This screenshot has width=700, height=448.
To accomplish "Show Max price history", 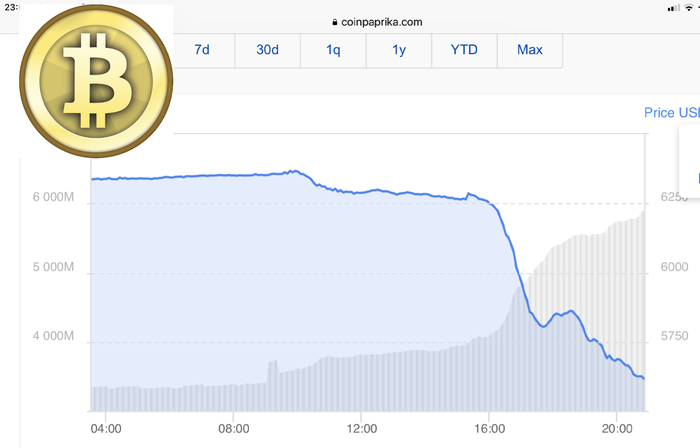I will coord(530,49).
